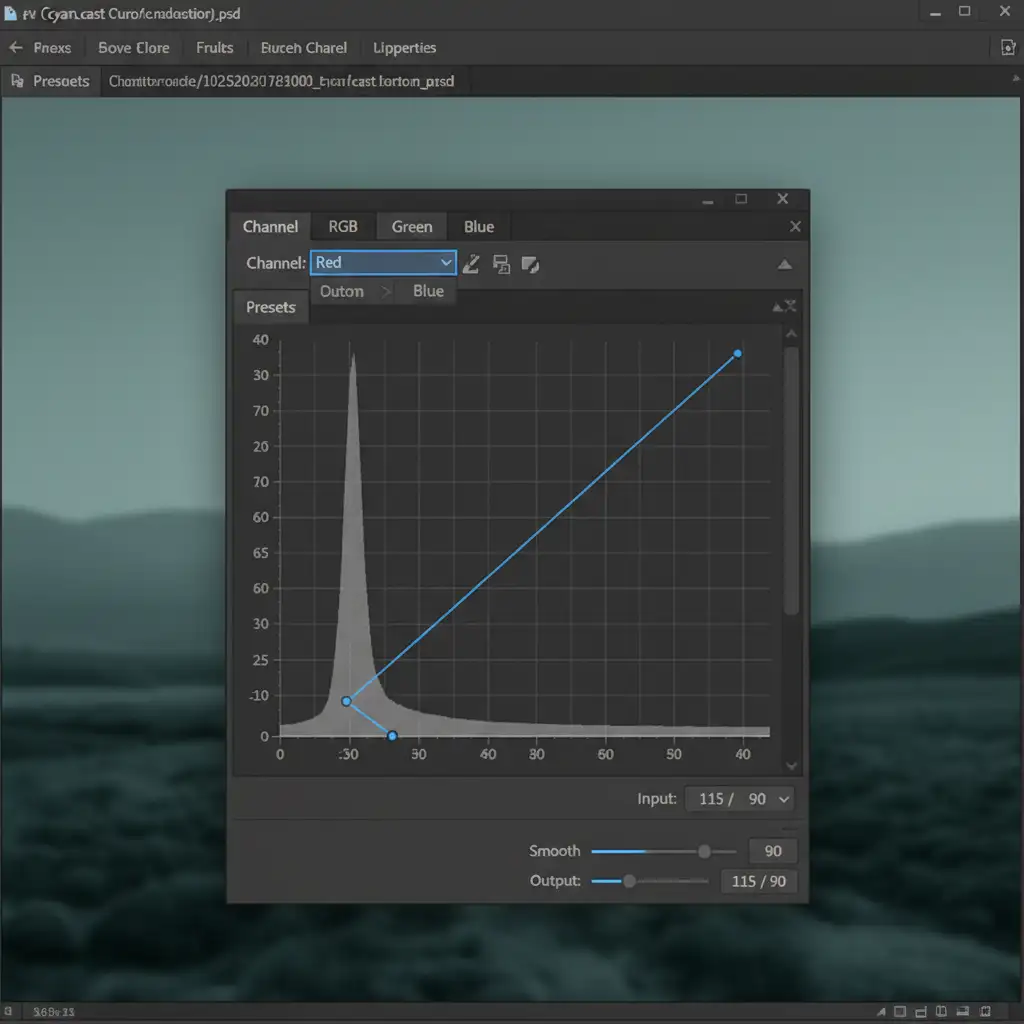Click the folder icon beside Presets path
The width and height of the screenshot is (1024, 1024).
point(17,81)
